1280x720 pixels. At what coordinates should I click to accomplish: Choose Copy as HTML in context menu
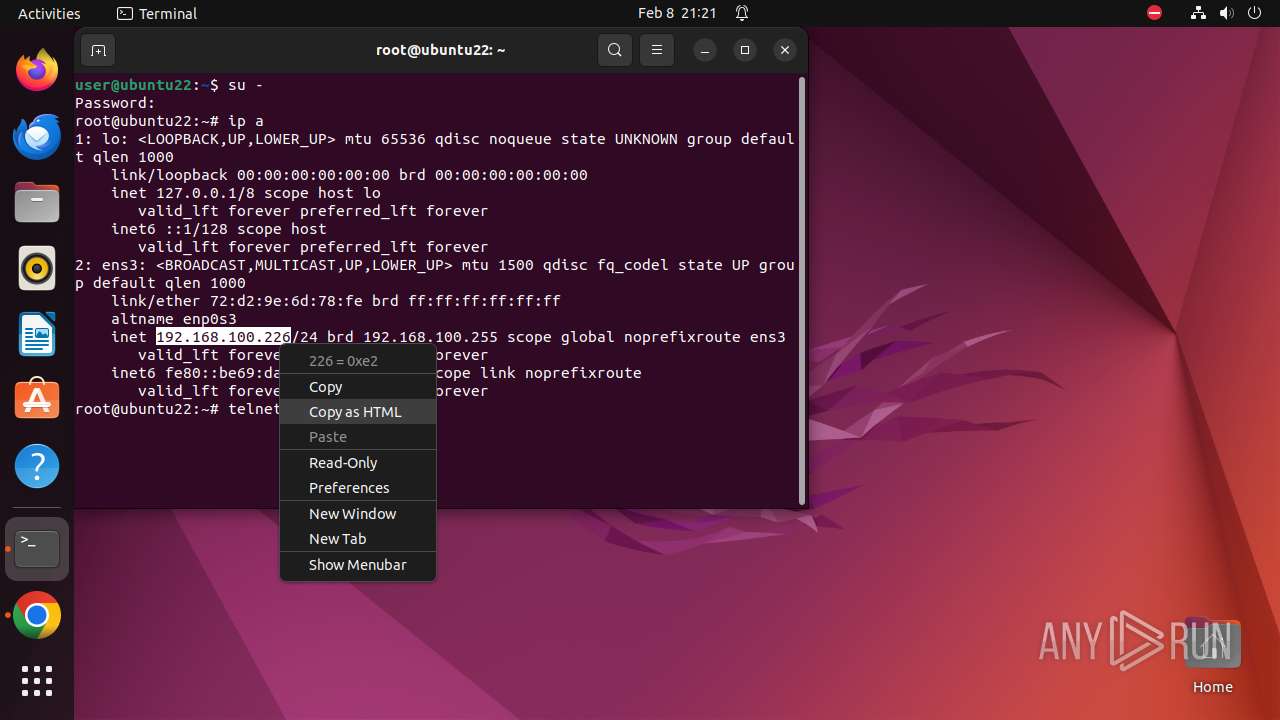358,412
